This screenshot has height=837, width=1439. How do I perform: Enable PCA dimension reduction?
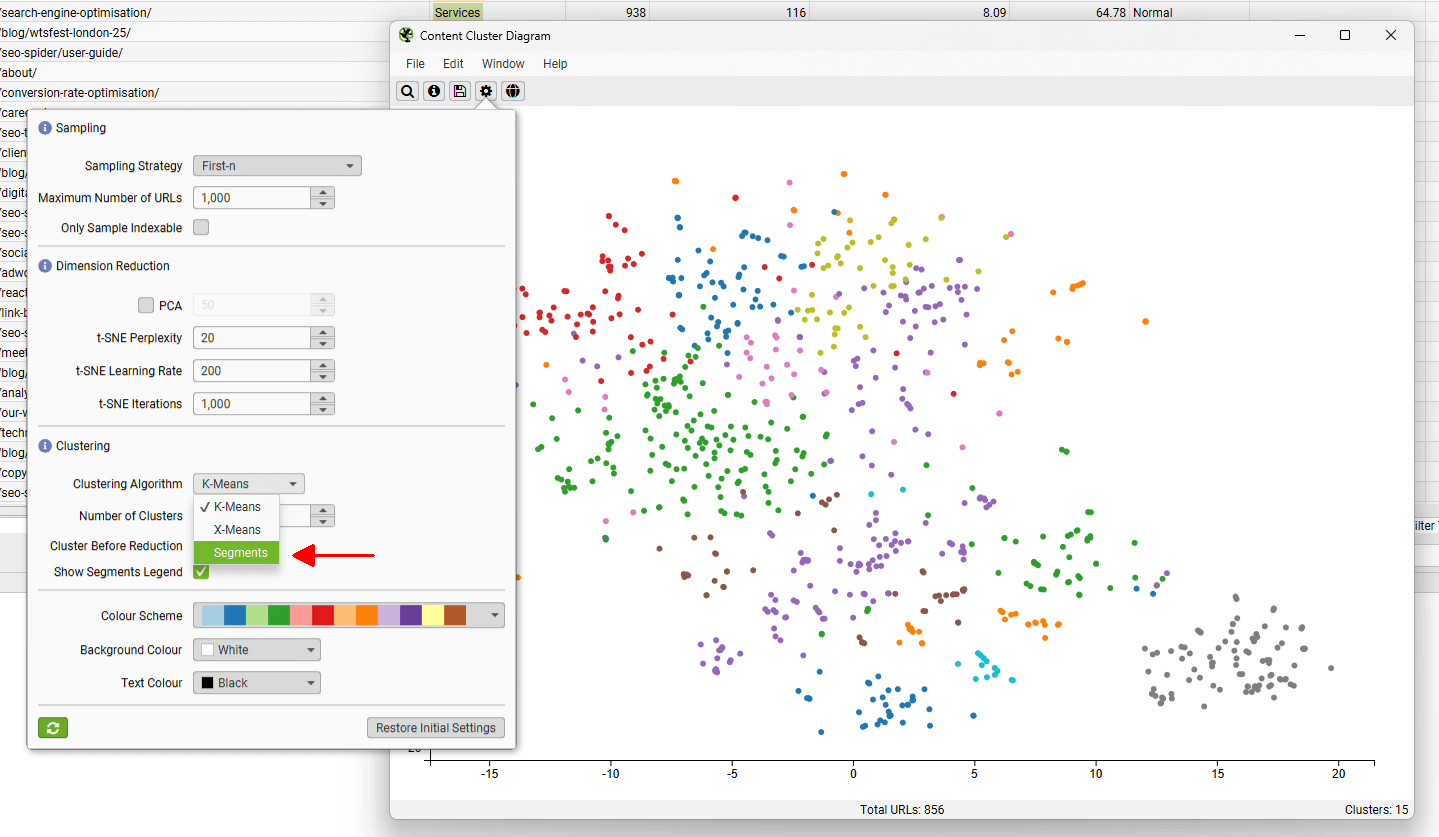pyautogui.click(x=144, y=305)
